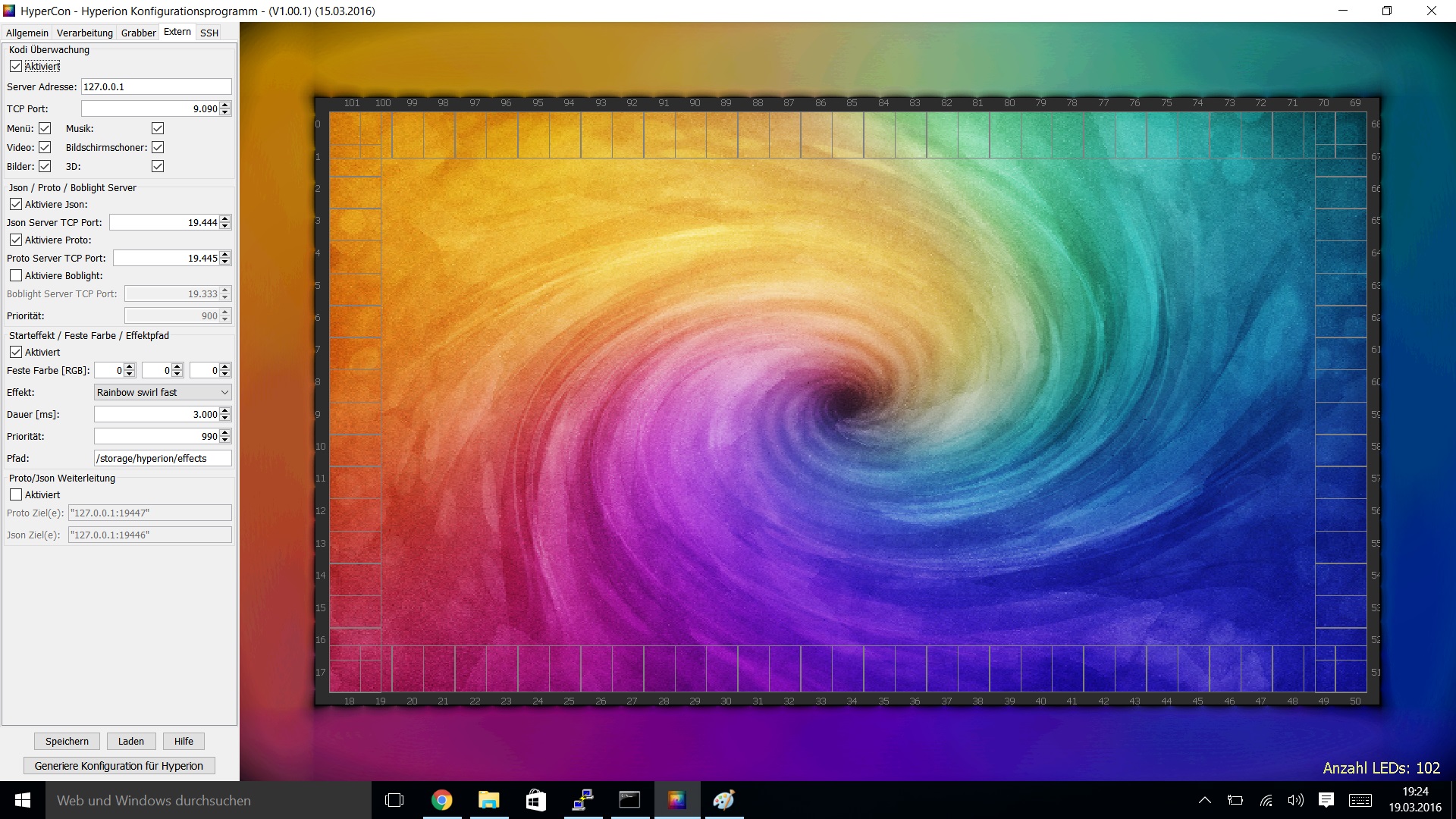Click the volume speaker tray icon

(x=1295, y=800)
